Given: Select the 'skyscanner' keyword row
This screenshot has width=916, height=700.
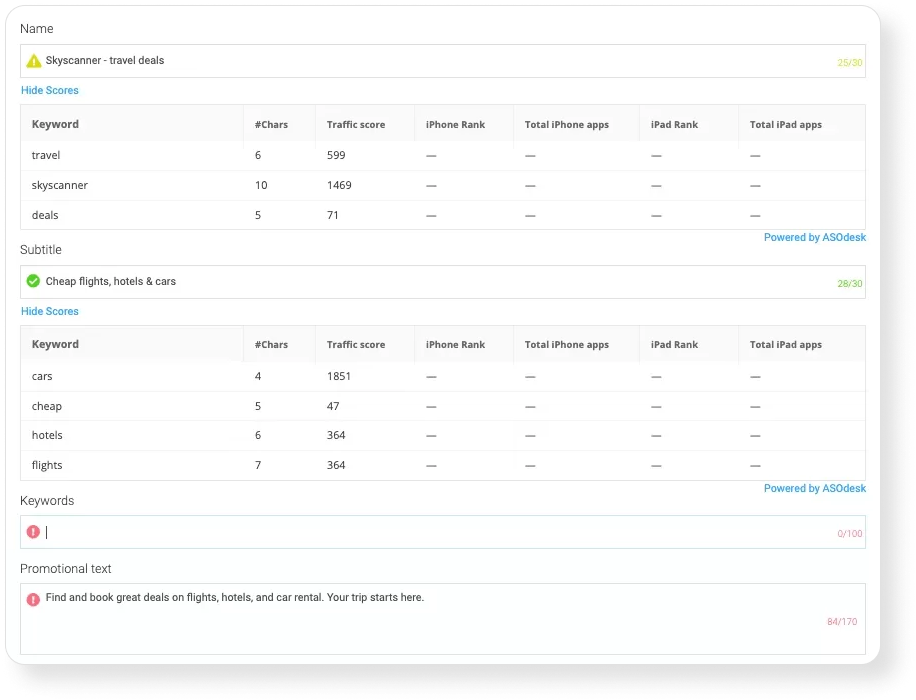Looking at the screenshot, I should 443,185.
